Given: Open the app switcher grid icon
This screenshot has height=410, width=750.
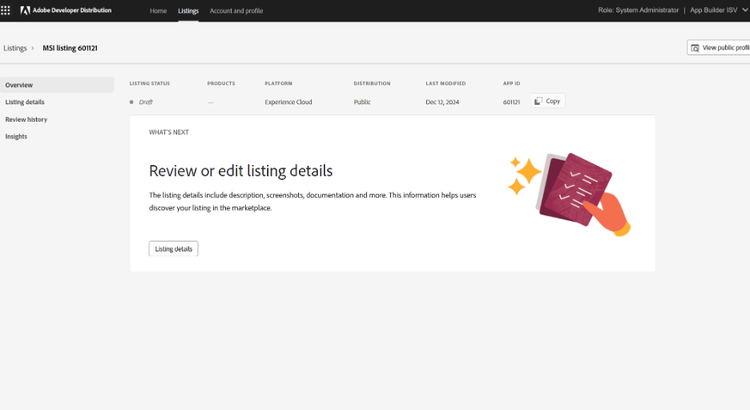Looking at the screenshot, I should [x=5, y=10].
